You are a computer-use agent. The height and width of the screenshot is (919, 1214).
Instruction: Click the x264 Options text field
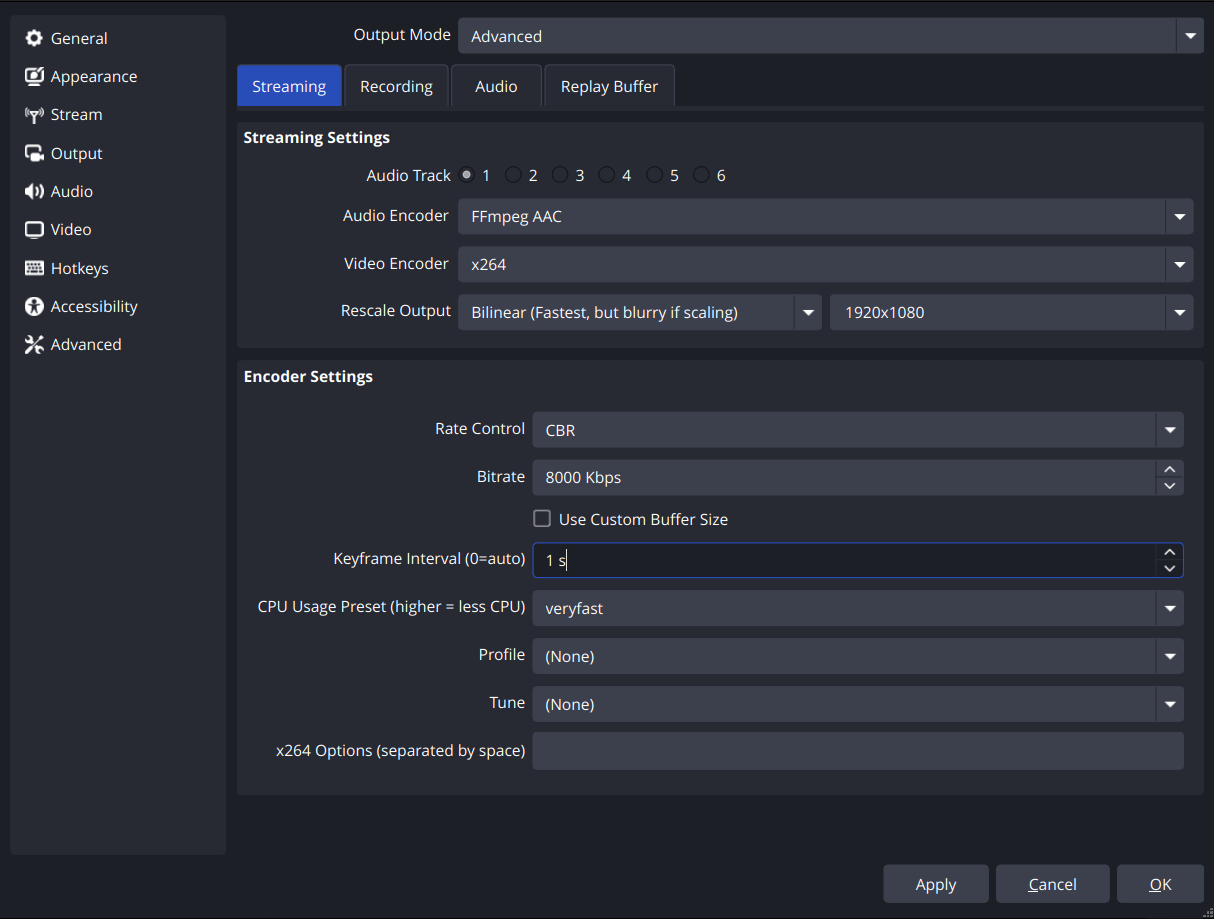[x=857, y=751]
